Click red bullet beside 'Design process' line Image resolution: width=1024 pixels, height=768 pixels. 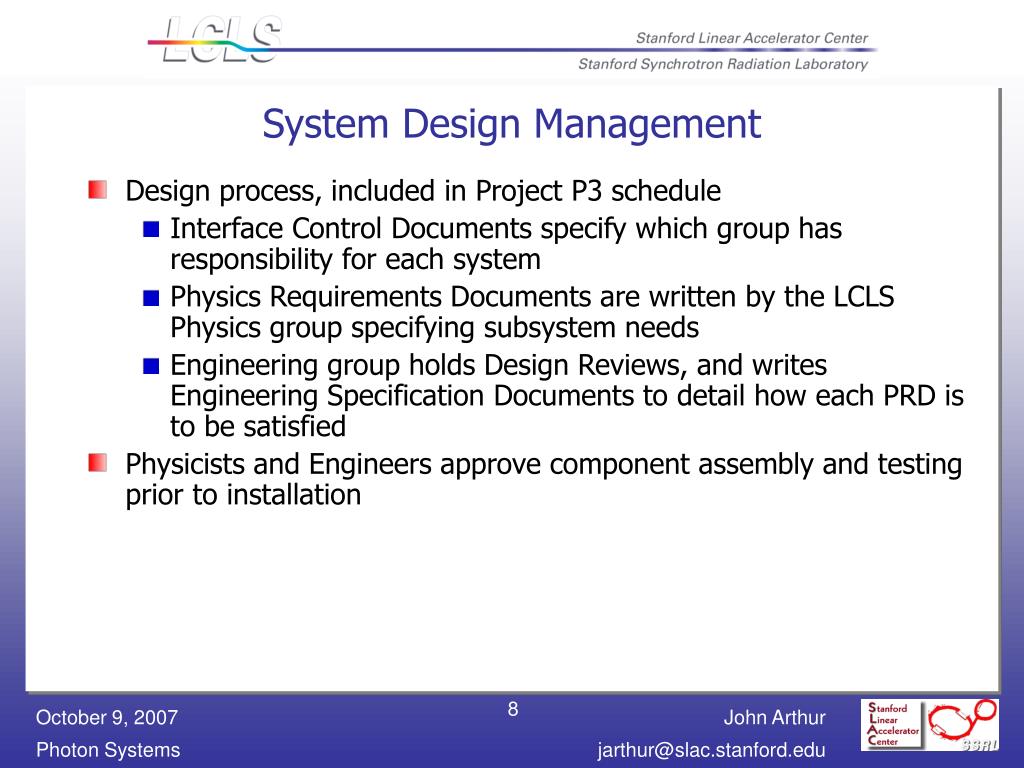pyautogui.click(x=97, y=190)
